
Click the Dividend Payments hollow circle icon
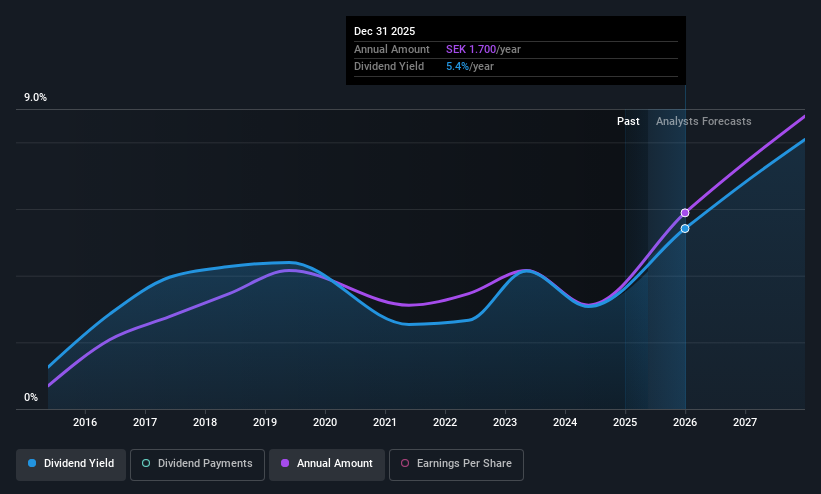(146, 464)
